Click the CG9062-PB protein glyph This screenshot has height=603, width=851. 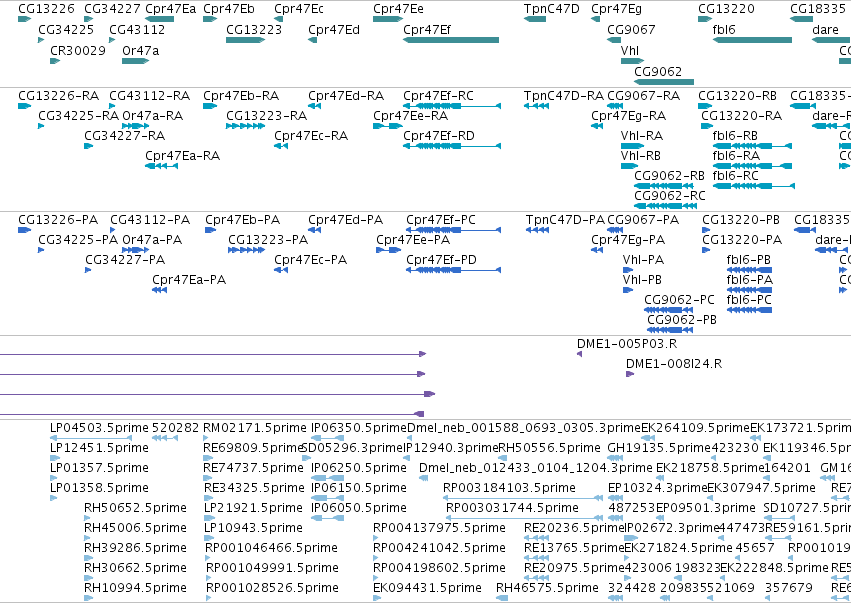click(670, 330)
